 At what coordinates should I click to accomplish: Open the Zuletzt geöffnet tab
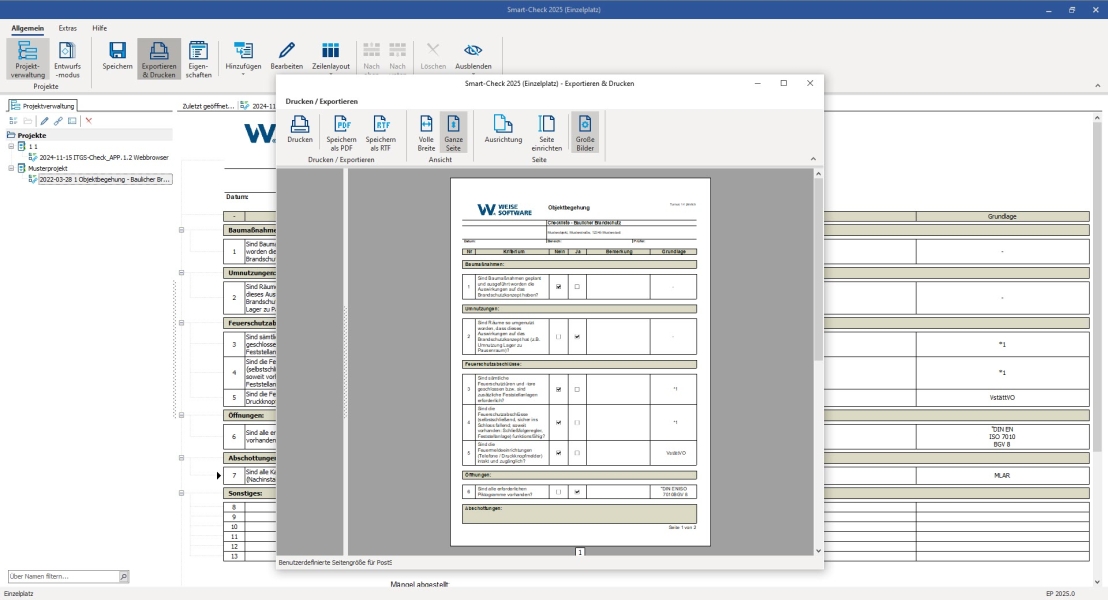coord(207,106)
